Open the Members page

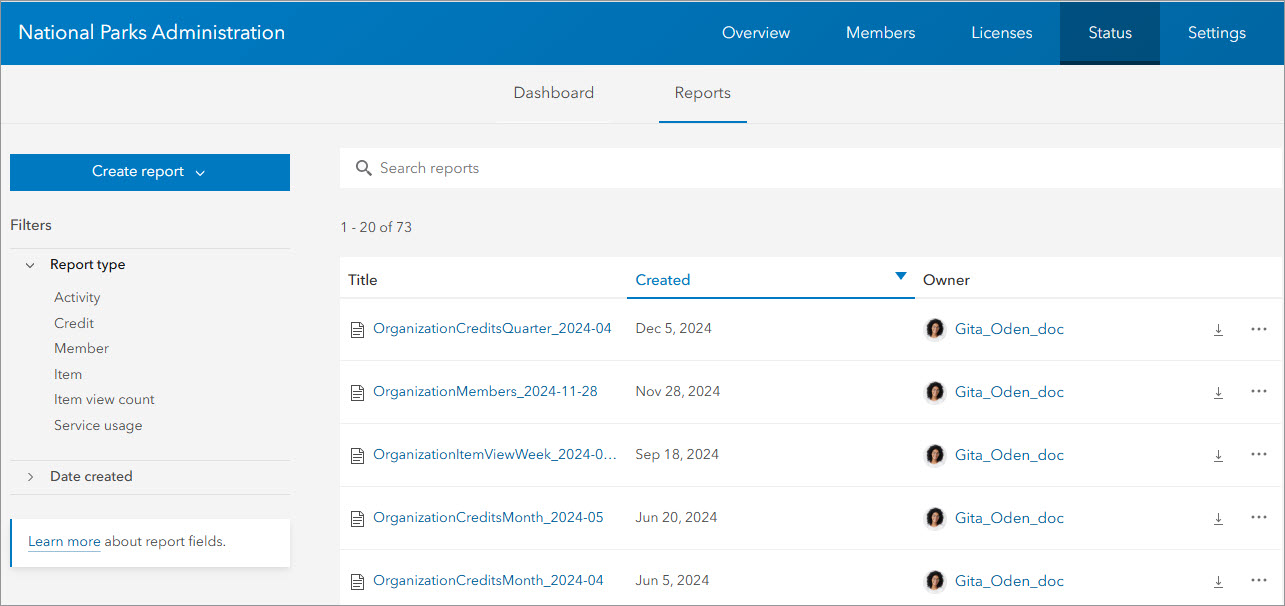tap(880, 33)
